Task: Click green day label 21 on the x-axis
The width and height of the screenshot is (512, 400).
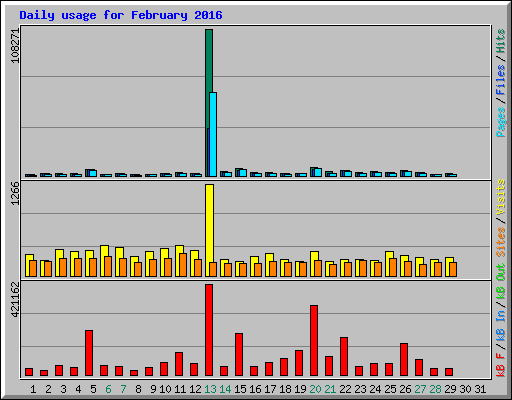Action: coord(330,389)
